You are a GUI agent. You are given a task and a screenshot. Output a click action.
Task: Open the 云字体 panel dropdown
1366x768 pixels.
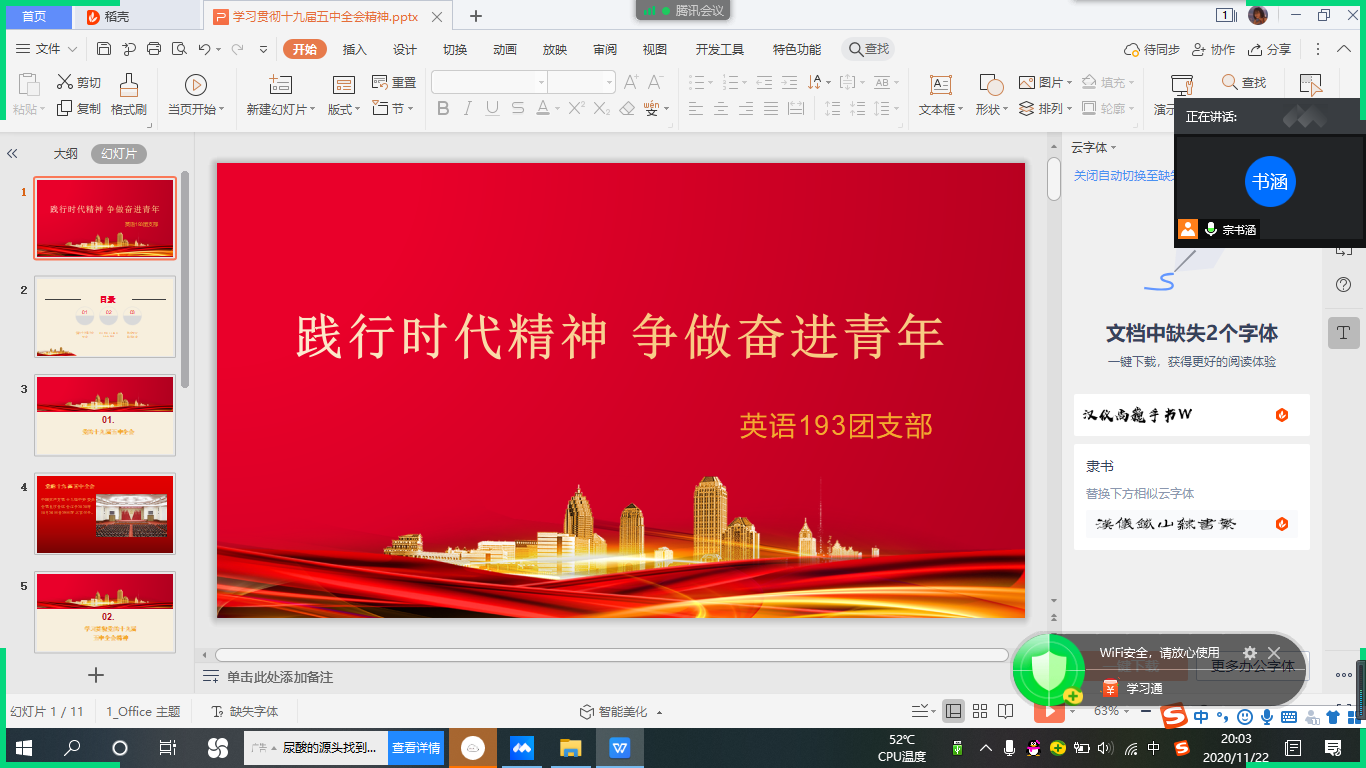point(1095,147)
